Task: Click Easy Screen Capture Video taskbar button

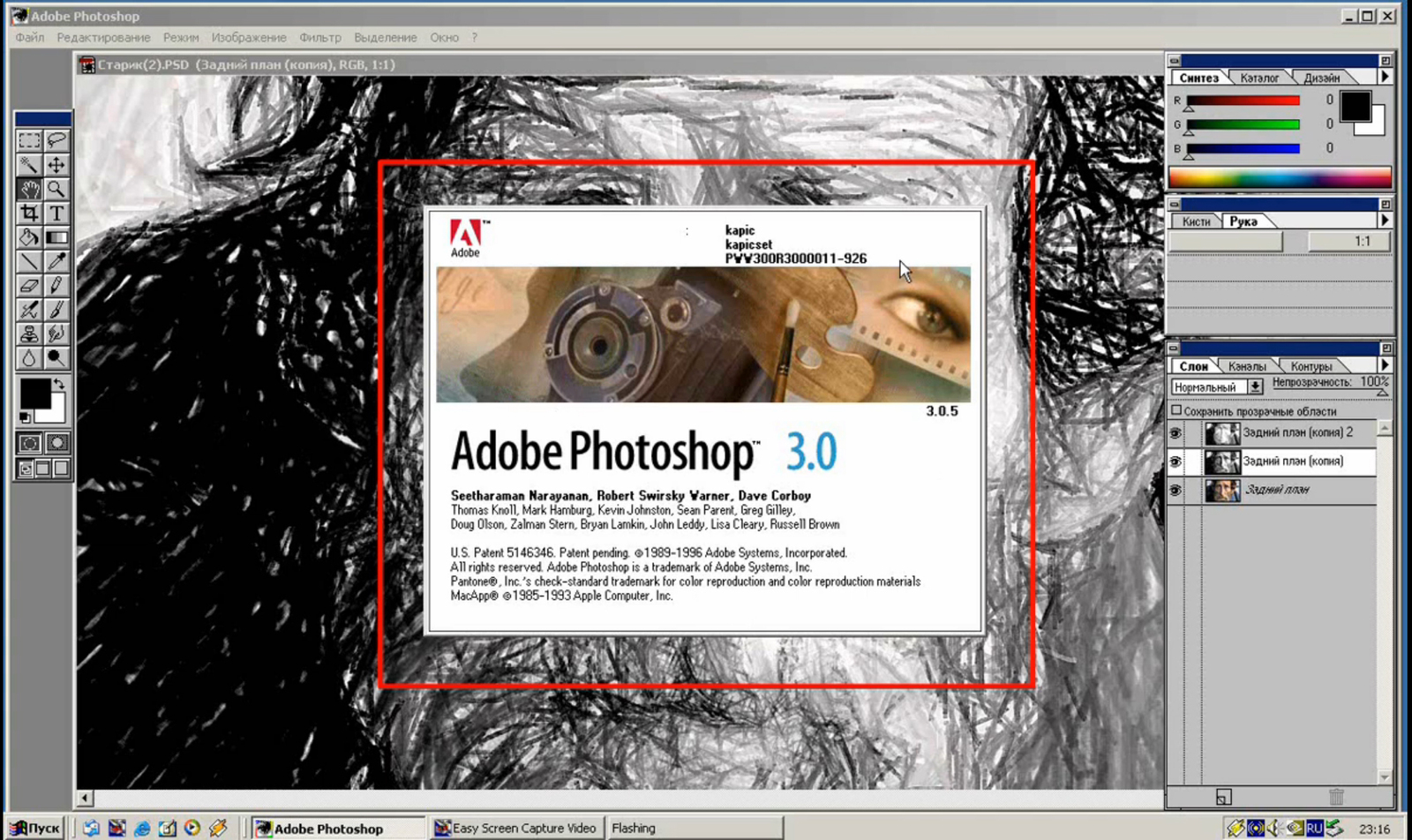Action: point(517,828)
